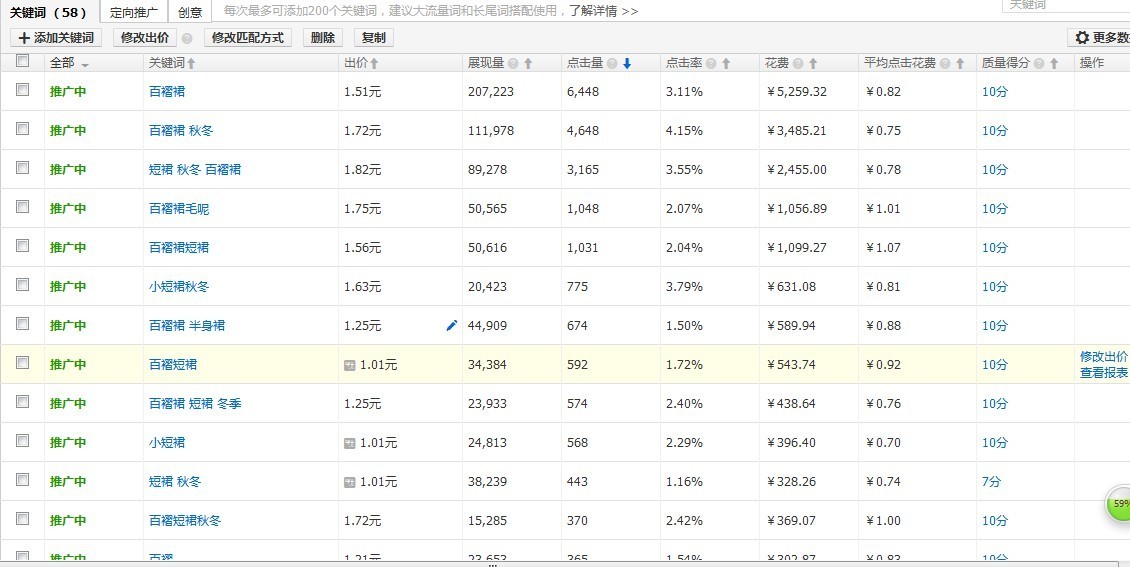Viewport: 1130px width, 567px height.
Task: Click the 修改出价 toolbar button
Action: pyautogui.click(x=145, y=38)
